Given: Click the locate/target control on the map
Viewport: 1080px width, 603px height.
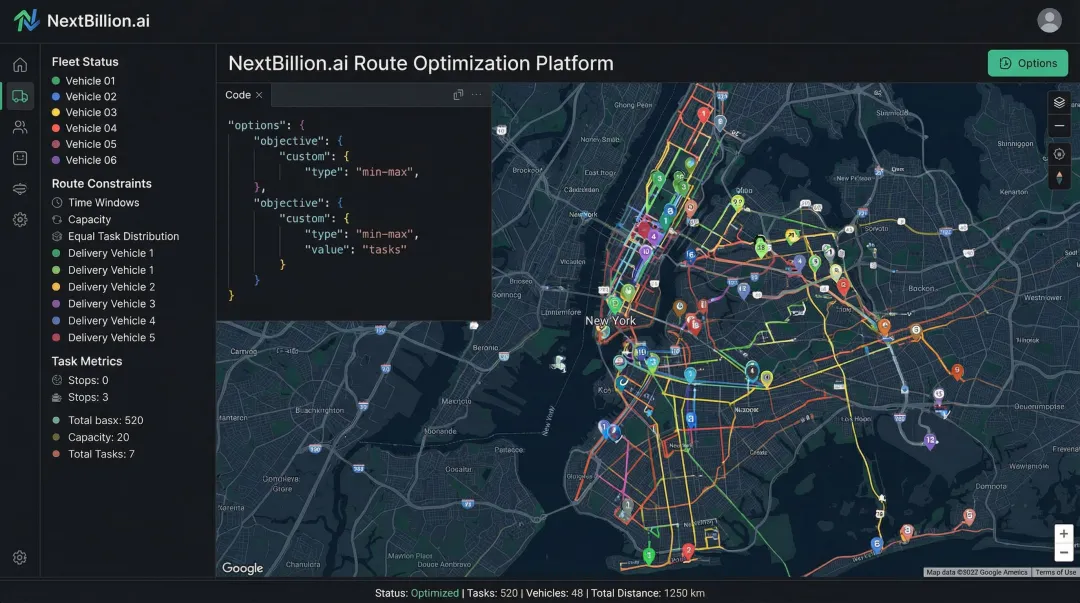Looking at the screenshot, I should pyautogui.click(x=1059, y=153).
